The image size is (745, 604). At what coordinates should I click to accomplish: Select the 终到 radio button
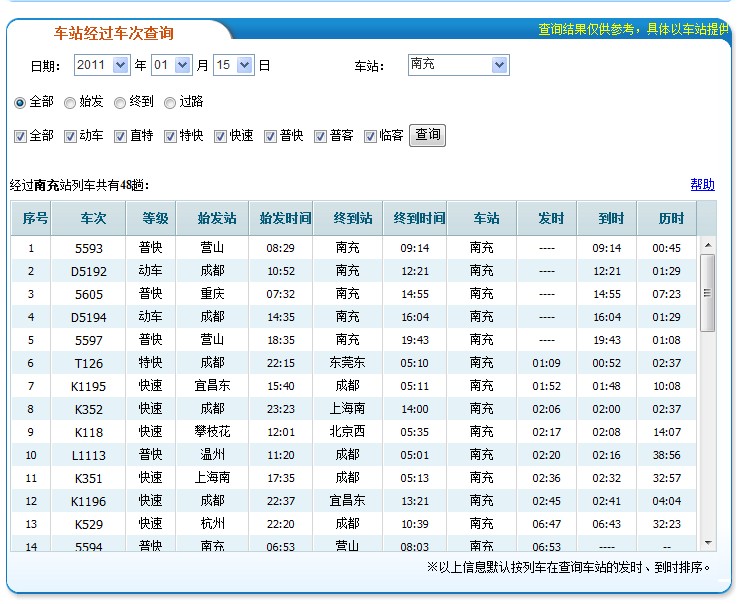(x=120, y=103)
